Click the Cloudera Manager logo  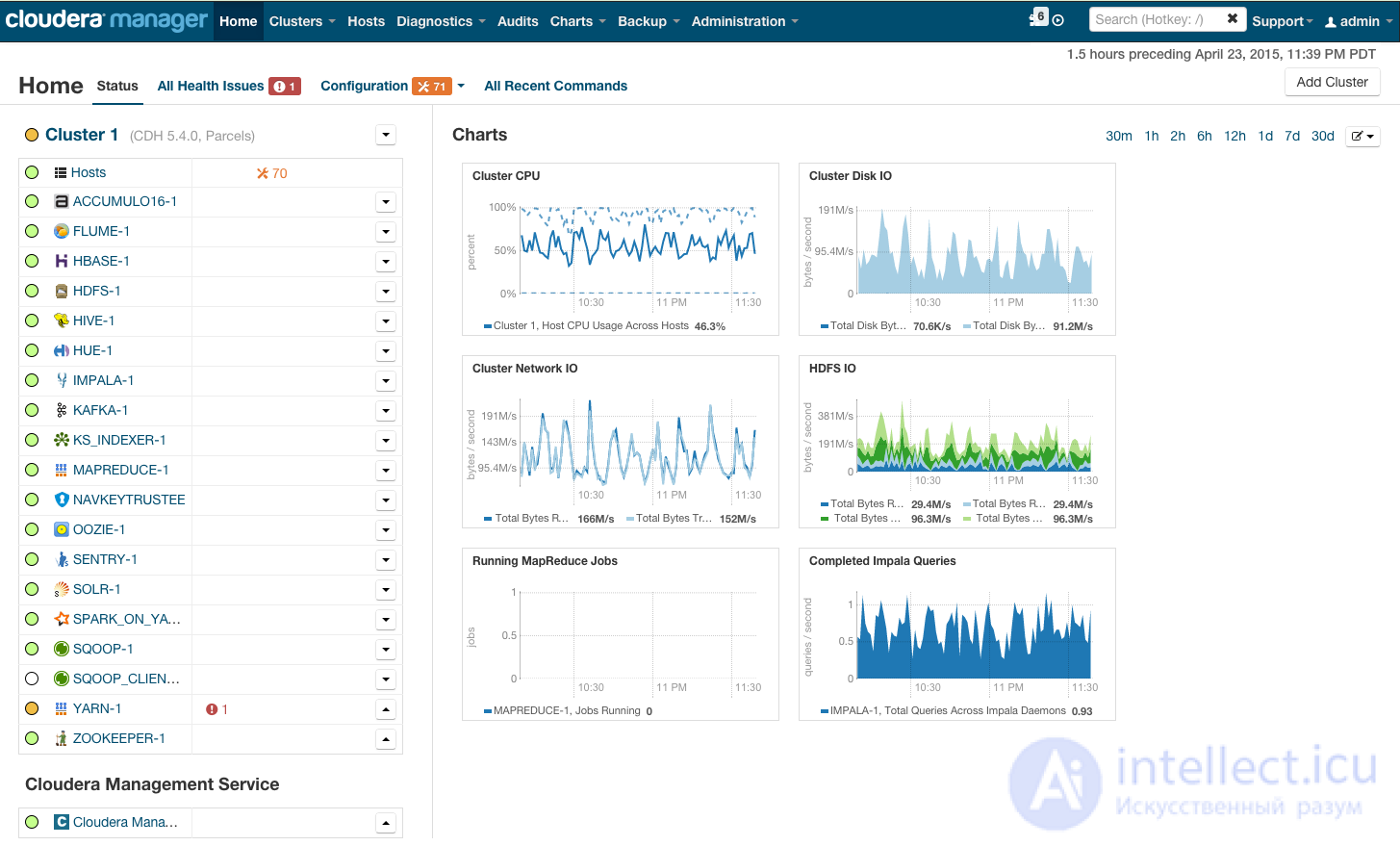[106, 19]
